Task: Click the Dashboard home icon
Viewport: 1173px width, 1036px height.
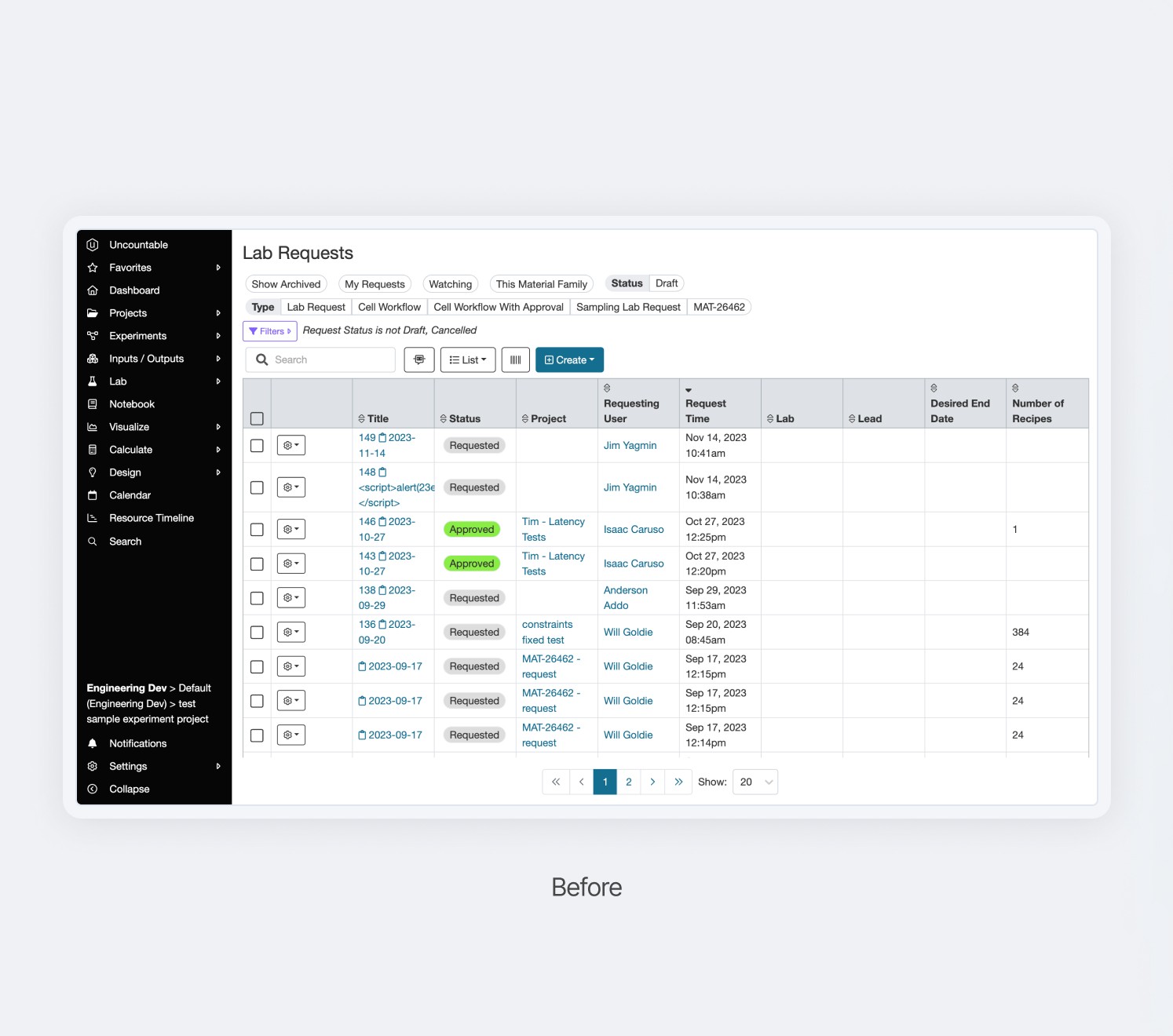Action: click(93, 290)
